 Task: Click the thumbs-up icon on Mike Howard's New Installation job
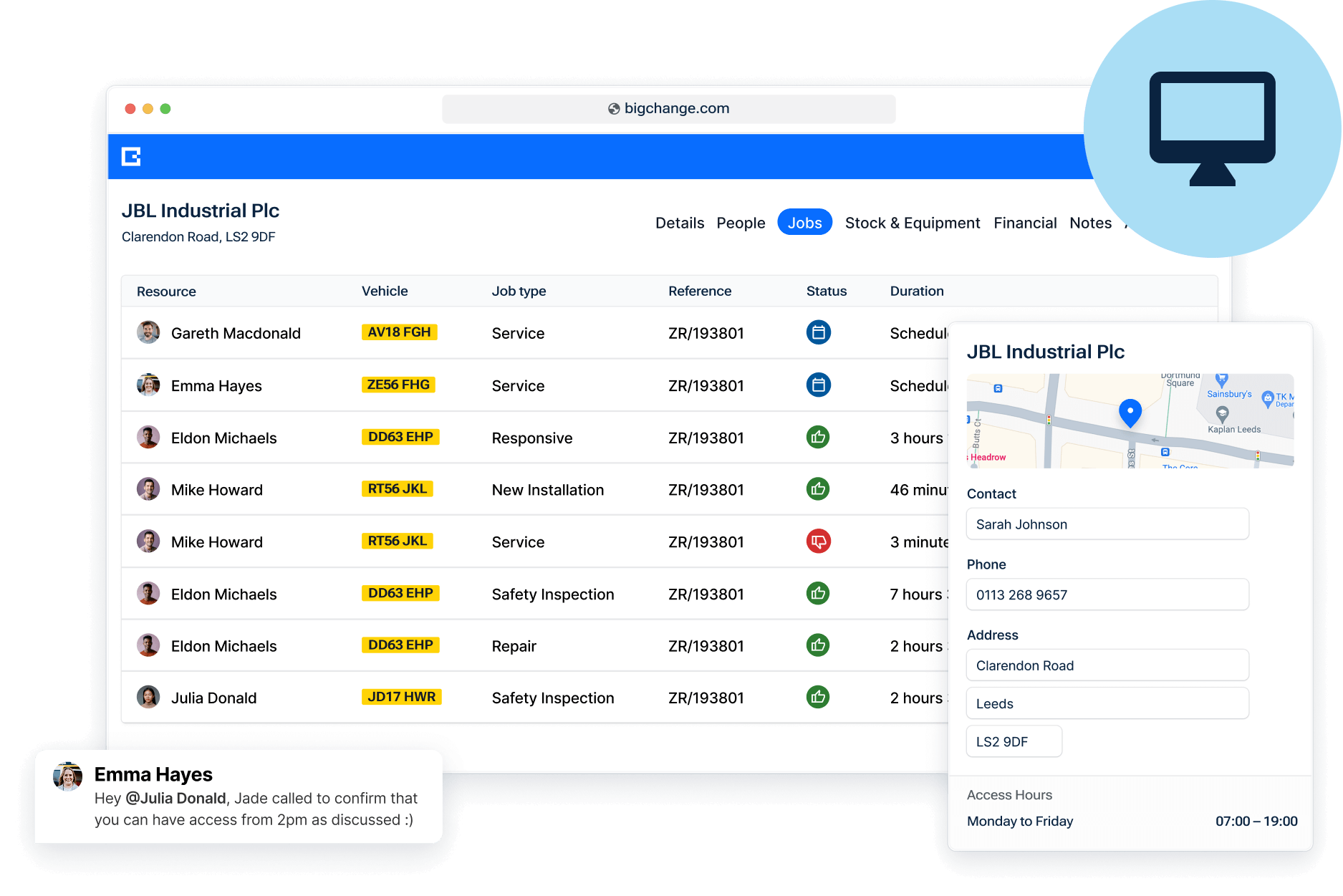pyautogui.click(x=818, y=489)
